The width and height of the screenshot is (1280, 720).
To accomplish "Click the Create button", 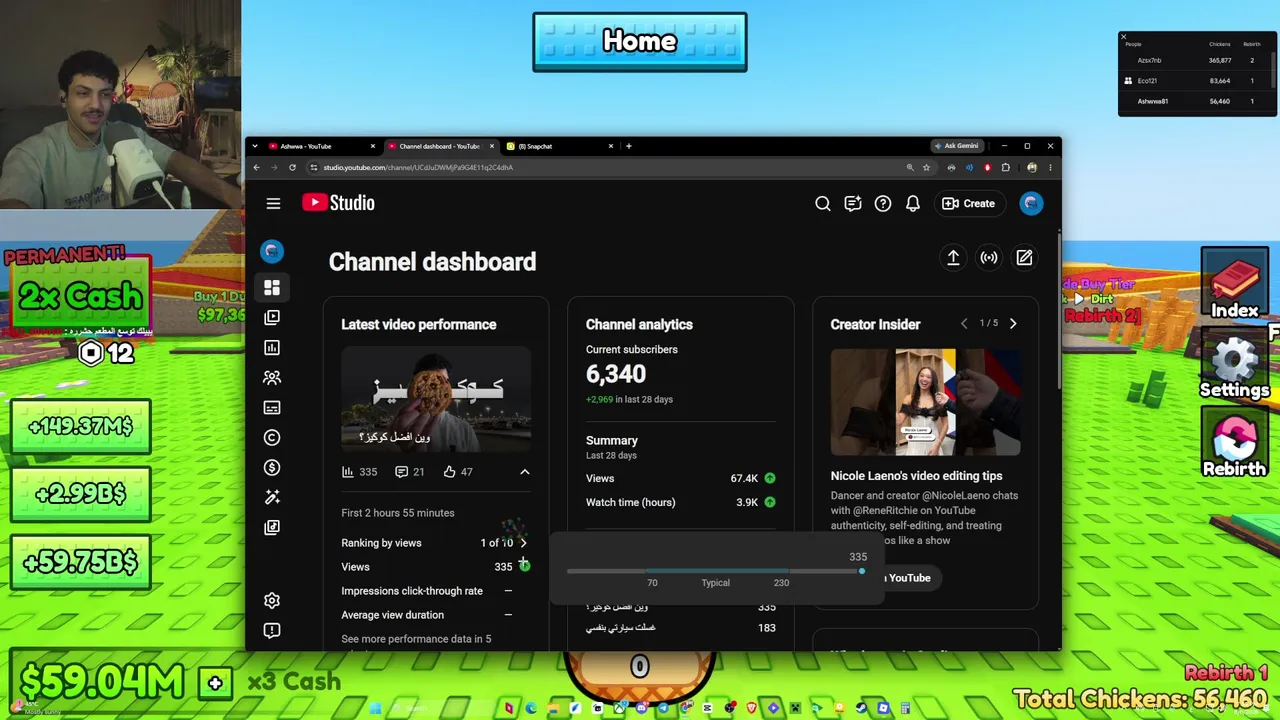I will coord(968,203).
